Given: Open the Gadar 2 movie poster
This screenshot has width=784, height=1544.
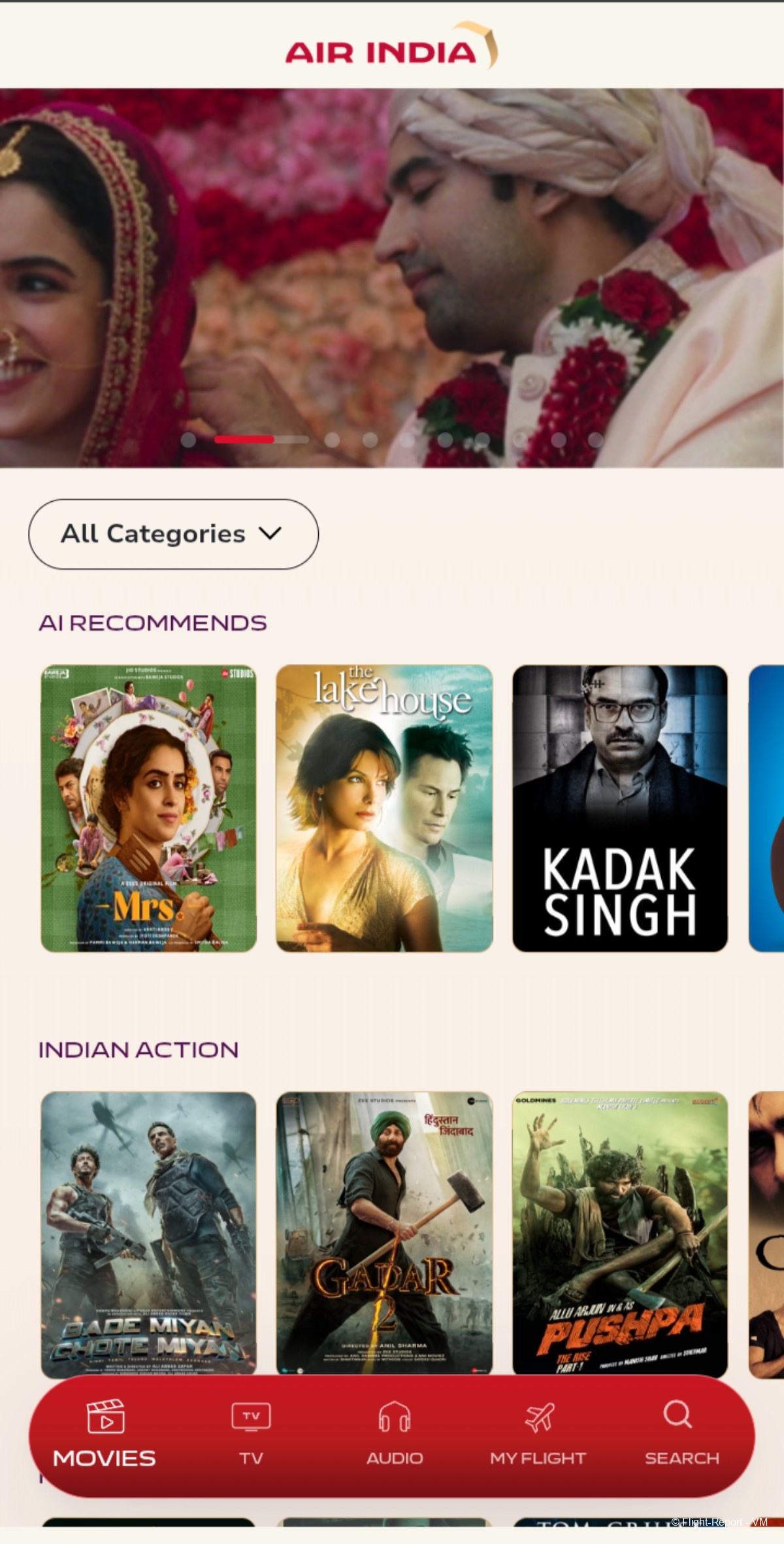Looking at the screenshot, I should click(384, 1235).
